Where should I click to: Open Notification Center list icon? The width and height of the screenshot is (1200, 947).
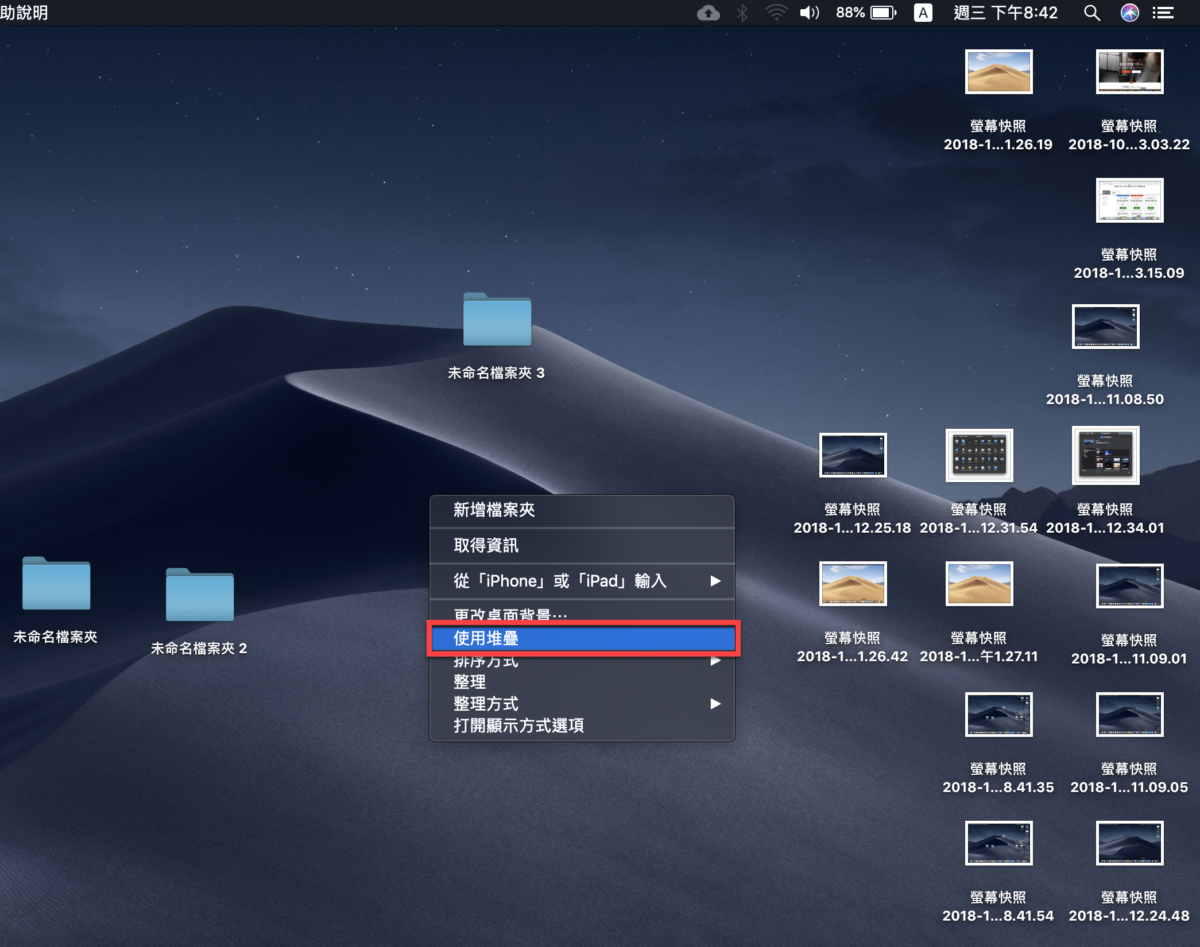click(x=1163, y=13)
